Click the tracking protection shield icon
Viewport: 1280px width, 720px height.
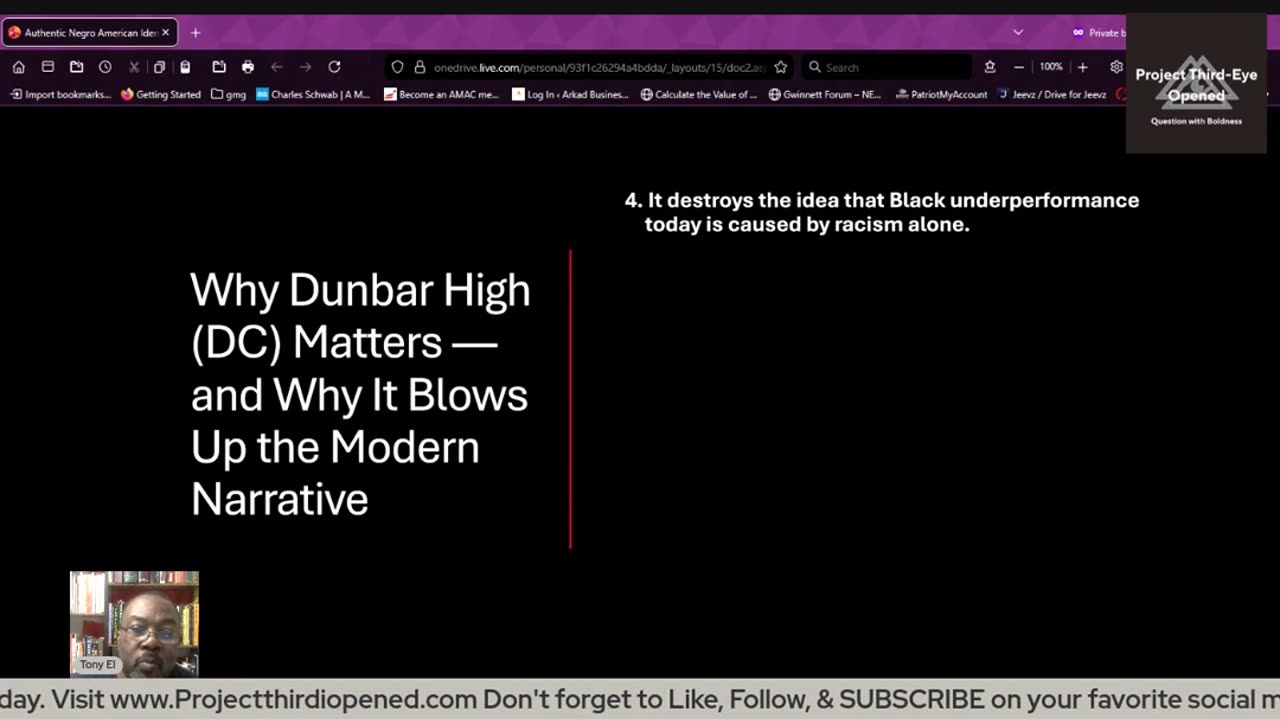tap(397, 67)
